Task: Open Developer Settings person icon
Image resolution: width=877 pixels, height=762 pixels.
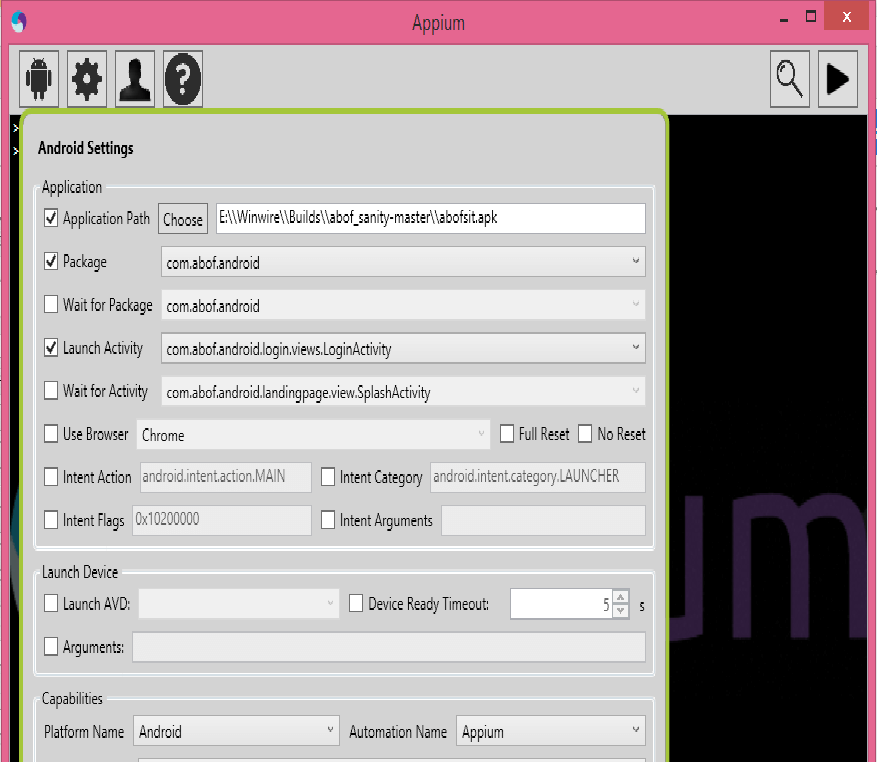Action: [135, 79]
